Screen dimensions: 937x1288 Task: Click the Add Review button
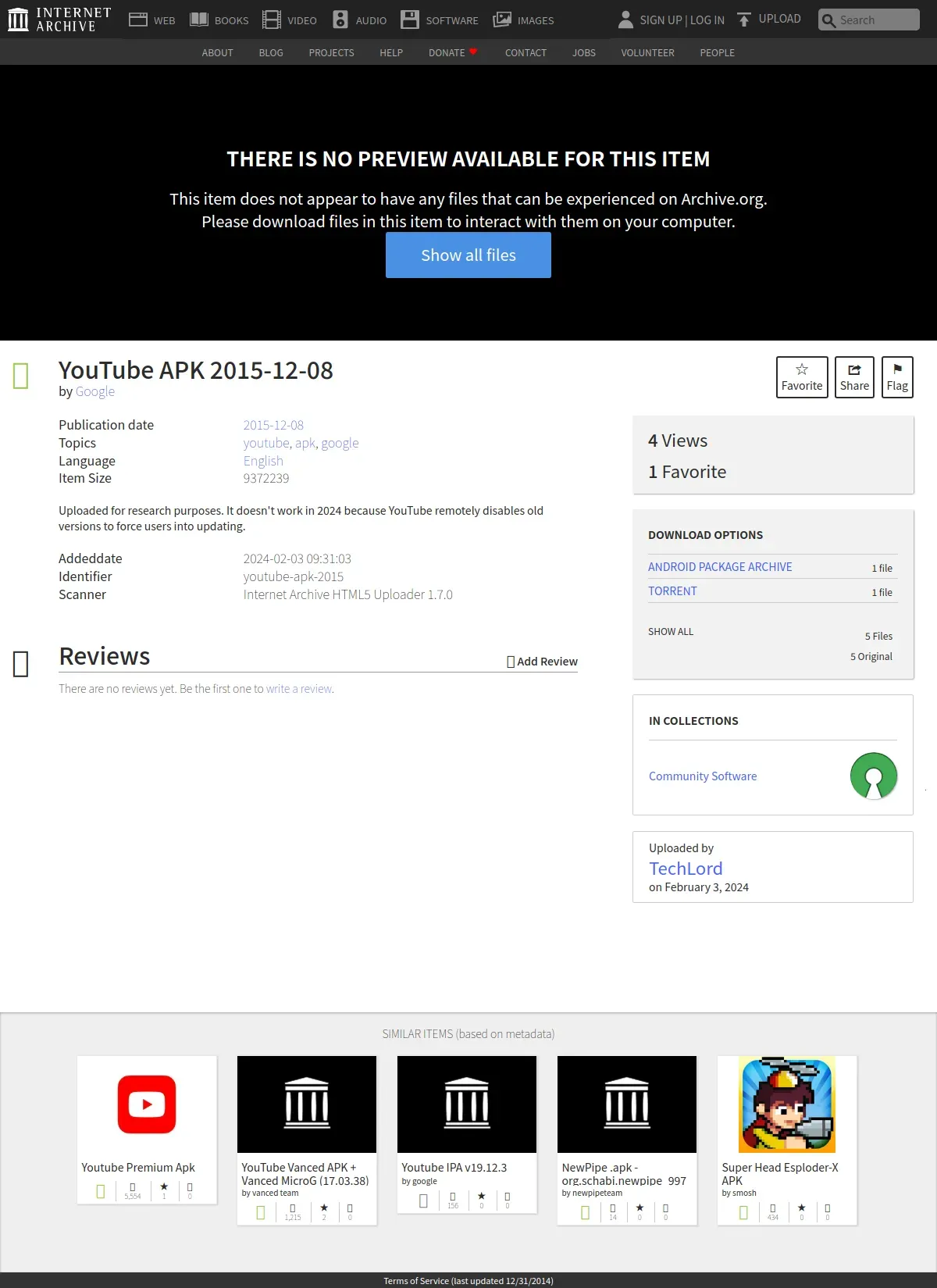543,662
